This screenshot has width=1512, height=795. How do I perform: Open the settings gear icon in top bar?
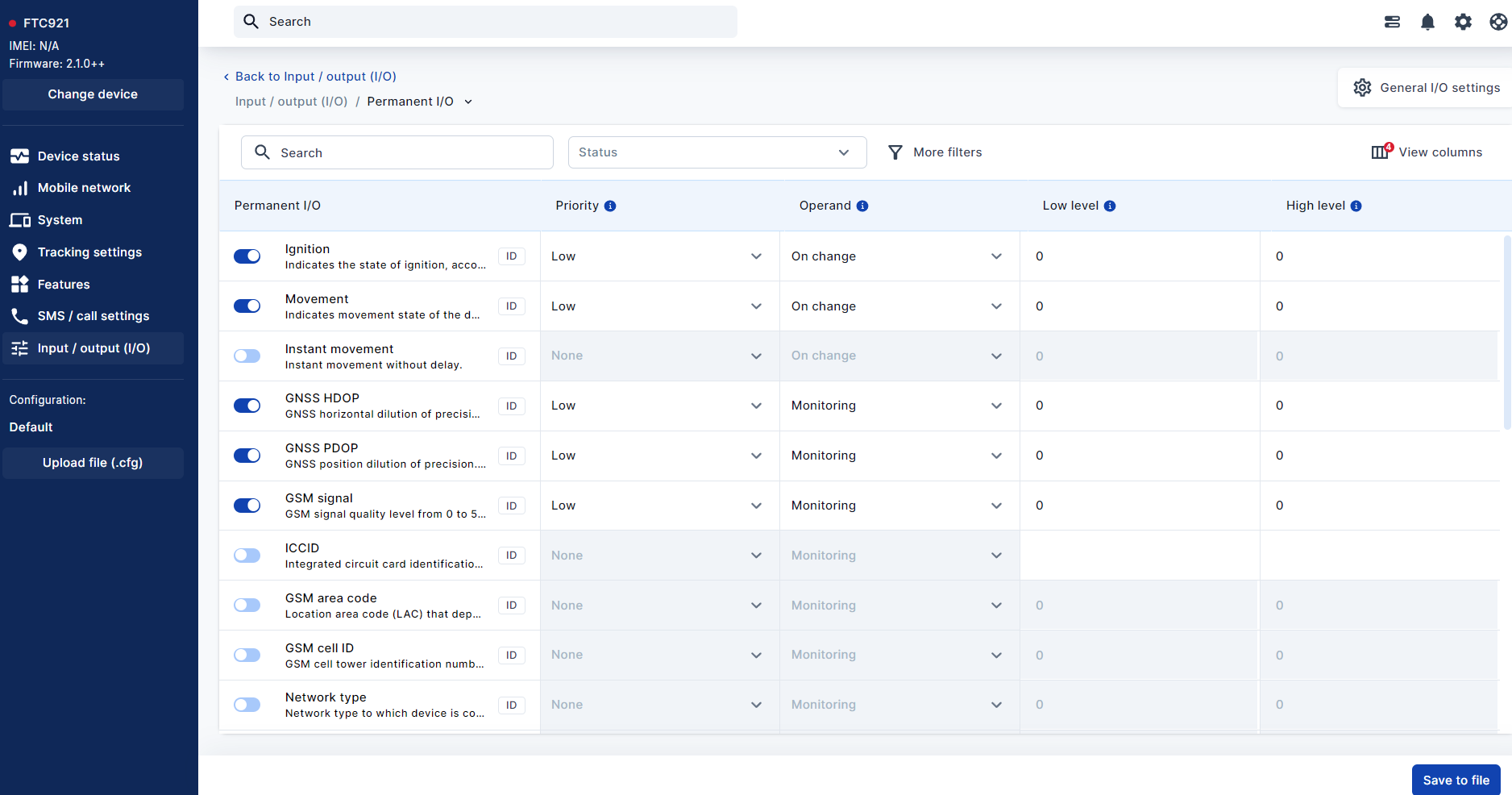(x=1463, y=22)
